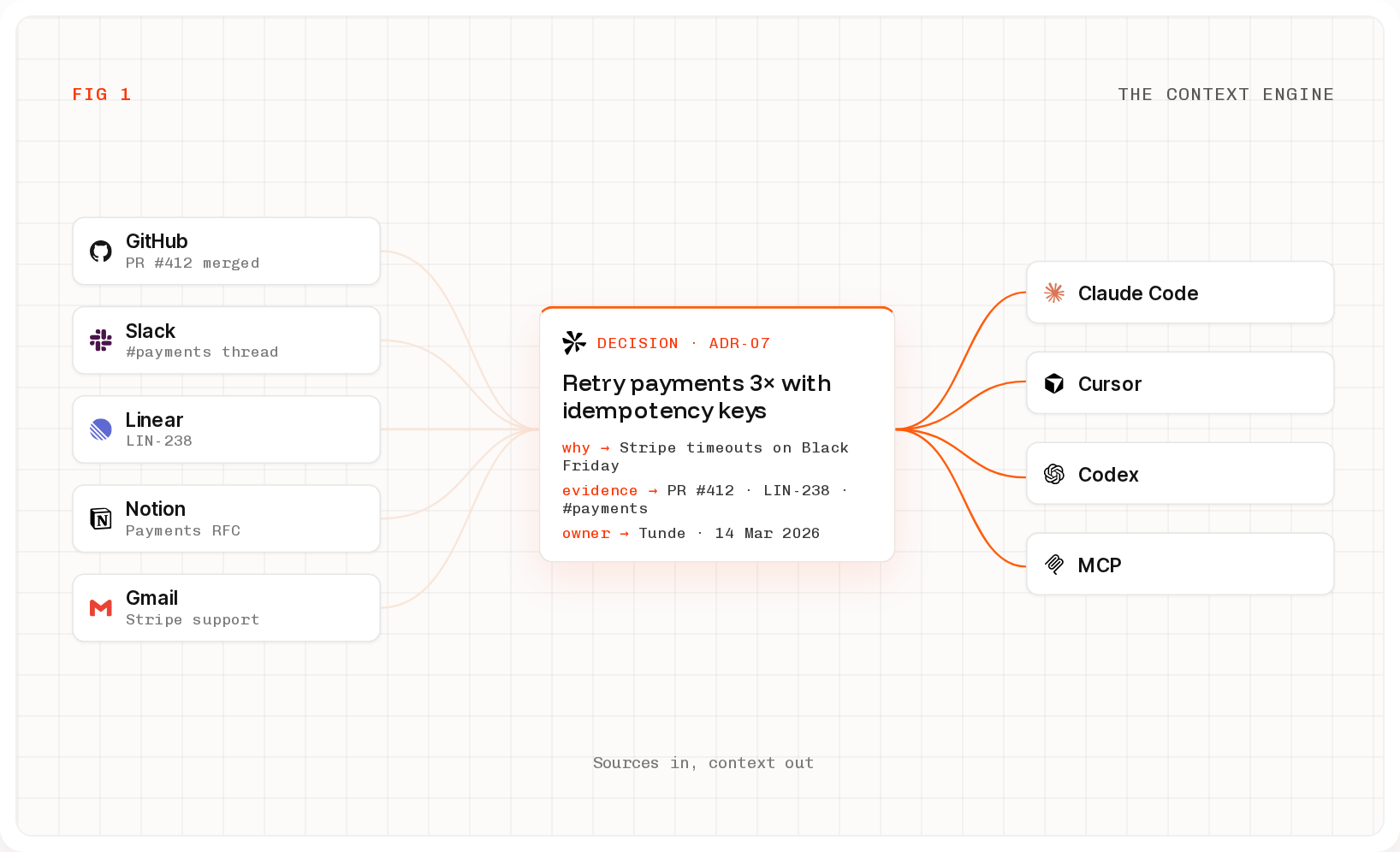
Task: Select the GitHub card title
Action: click(157, 241)
